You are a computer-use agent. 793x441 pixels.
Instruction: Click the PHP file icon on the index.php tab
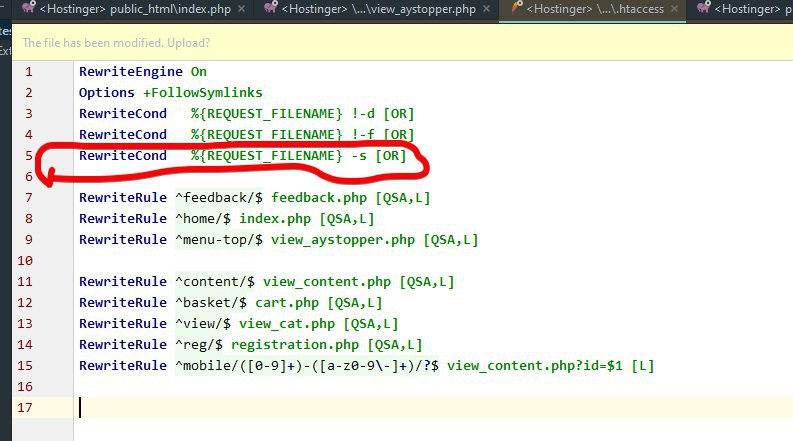point(29,8)
